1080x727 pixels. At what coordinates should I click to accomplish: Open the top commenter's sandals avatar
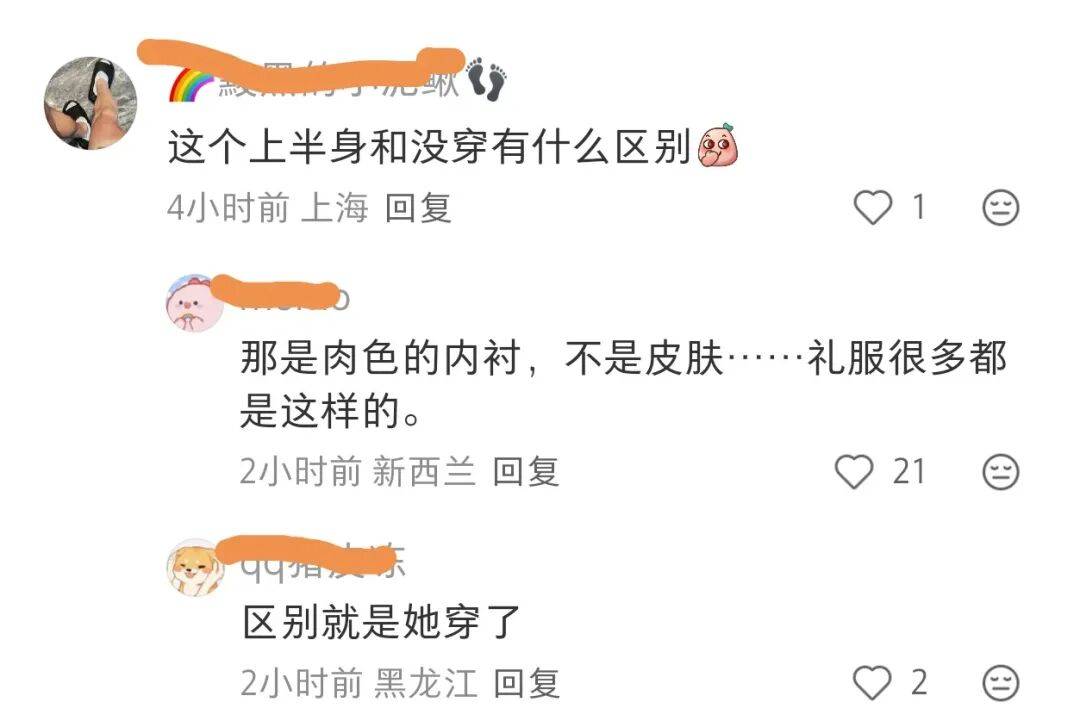pyautogui.click(x=90, y=103)
